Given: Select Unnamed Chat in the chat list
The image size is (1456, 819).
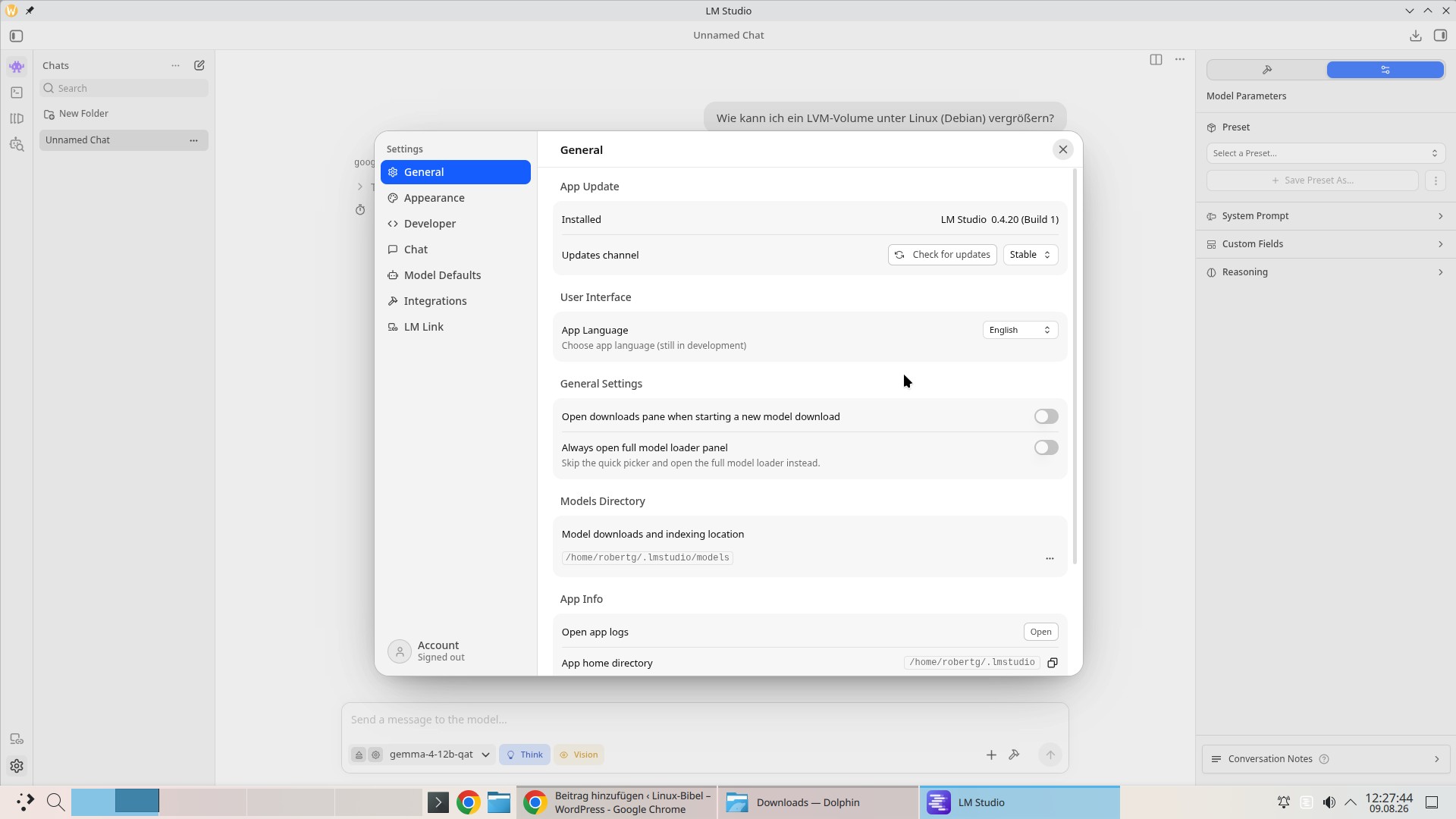Looking at the screenshot, I should point(124,140).
